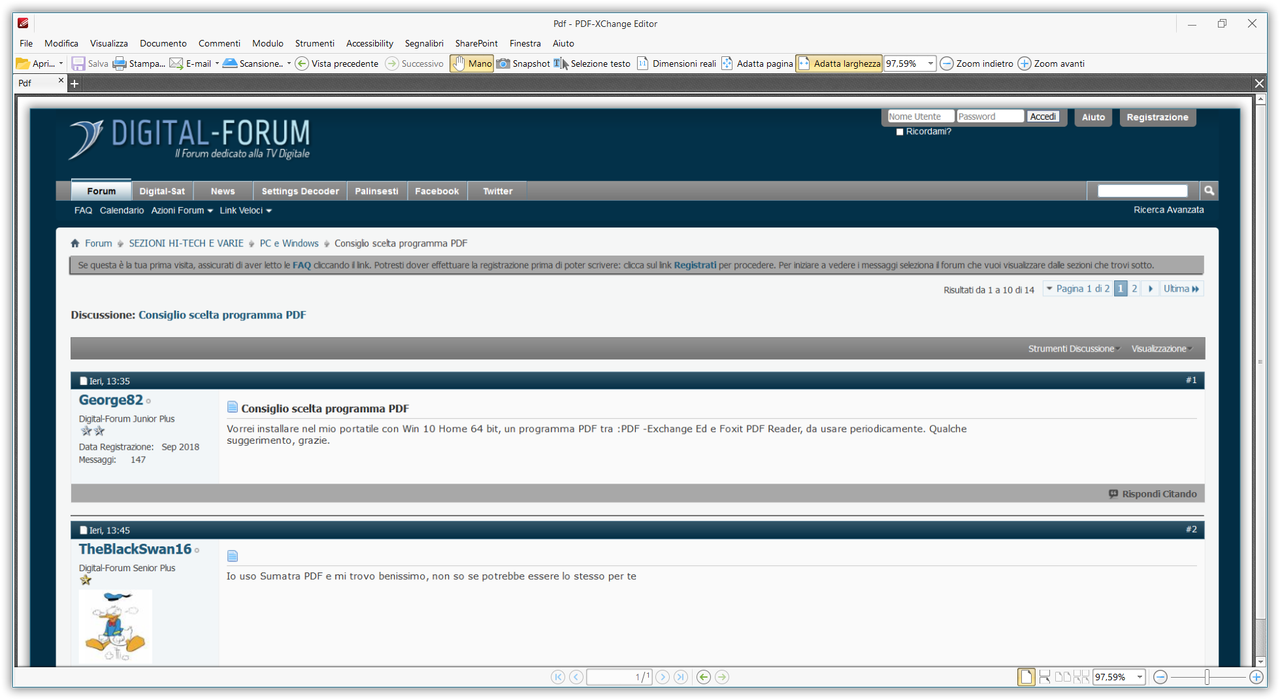Toggle the Mano hand tool
The image size is (1280, 700).
[x=471, y=63]
